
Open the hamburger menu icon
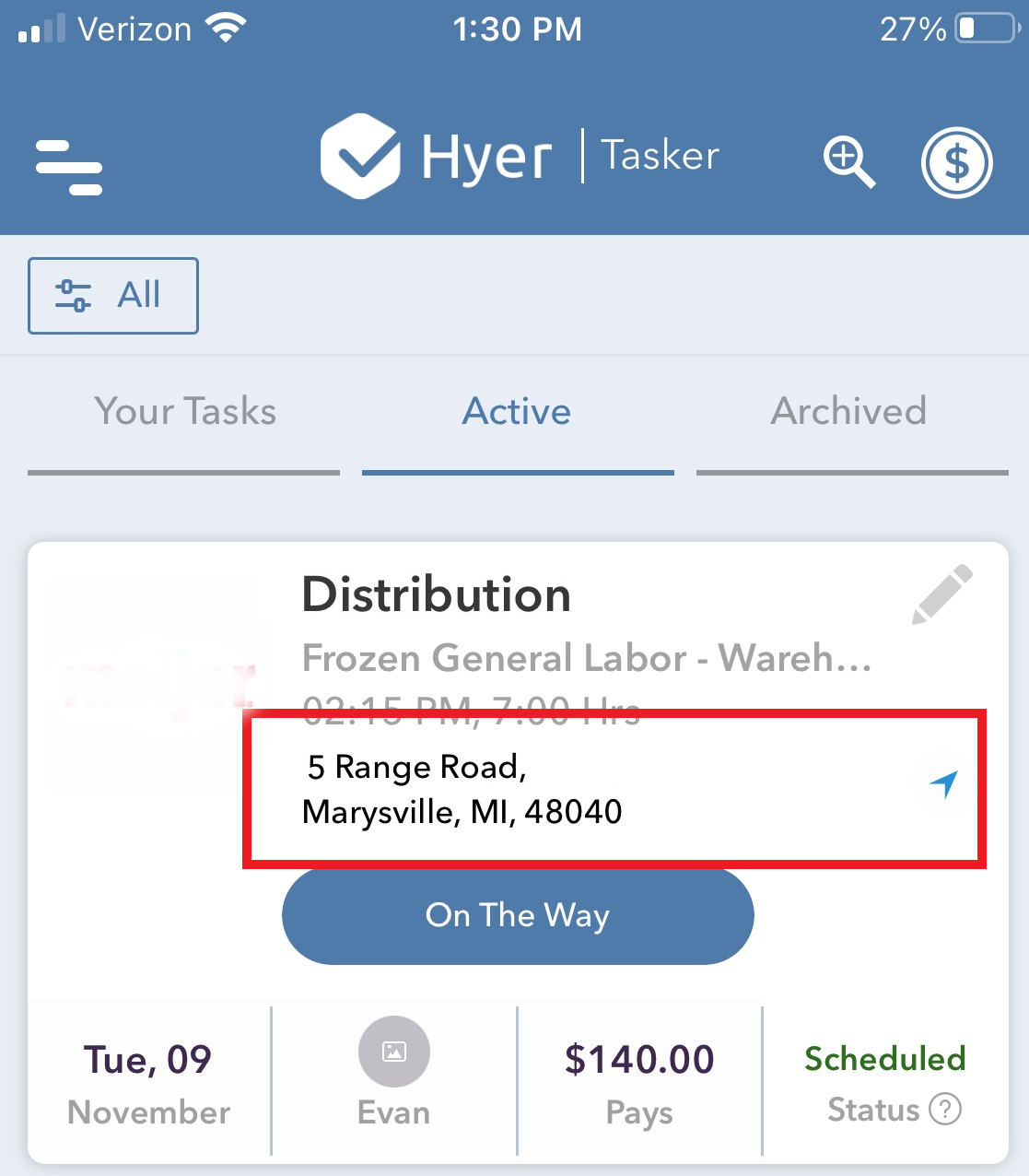pos(69,167)
